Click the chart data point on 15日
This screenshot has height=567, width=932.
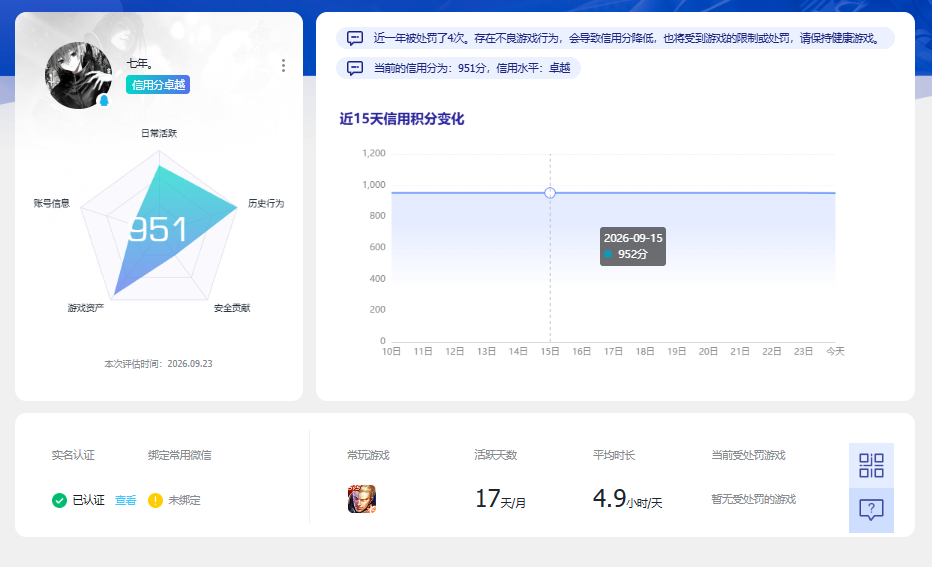point(550,193)
